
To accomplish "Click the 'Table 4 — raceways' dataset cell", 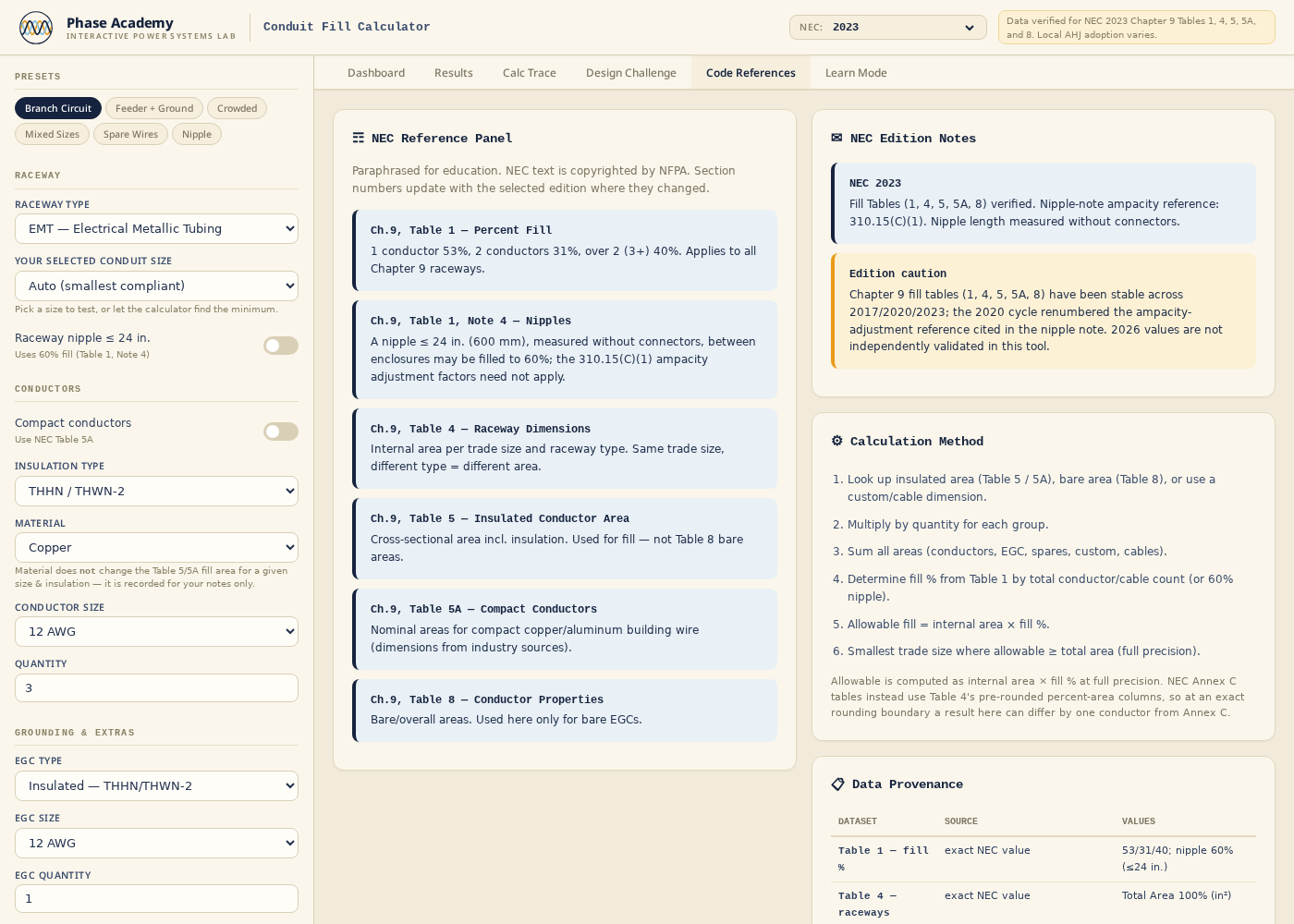I will tap(884, 904).
